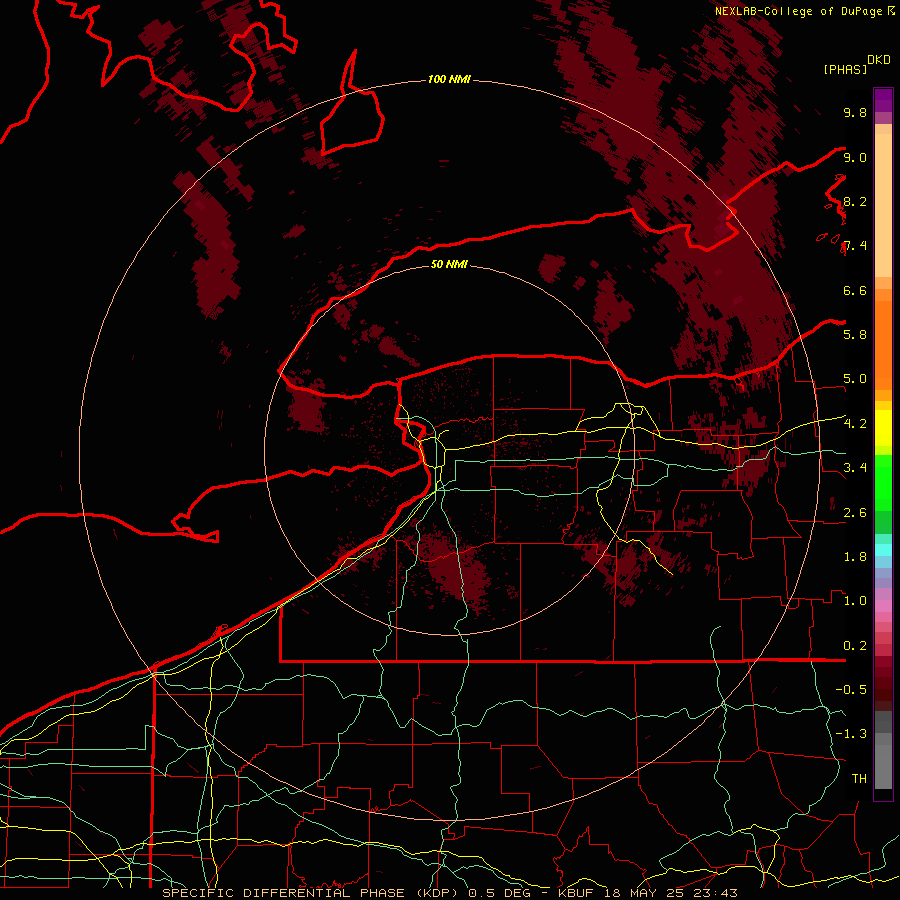Image resolution: width=900 pixels, height=900 pixels.
Task: Click the 1.8 scale value
Action: tap(855, 557)
